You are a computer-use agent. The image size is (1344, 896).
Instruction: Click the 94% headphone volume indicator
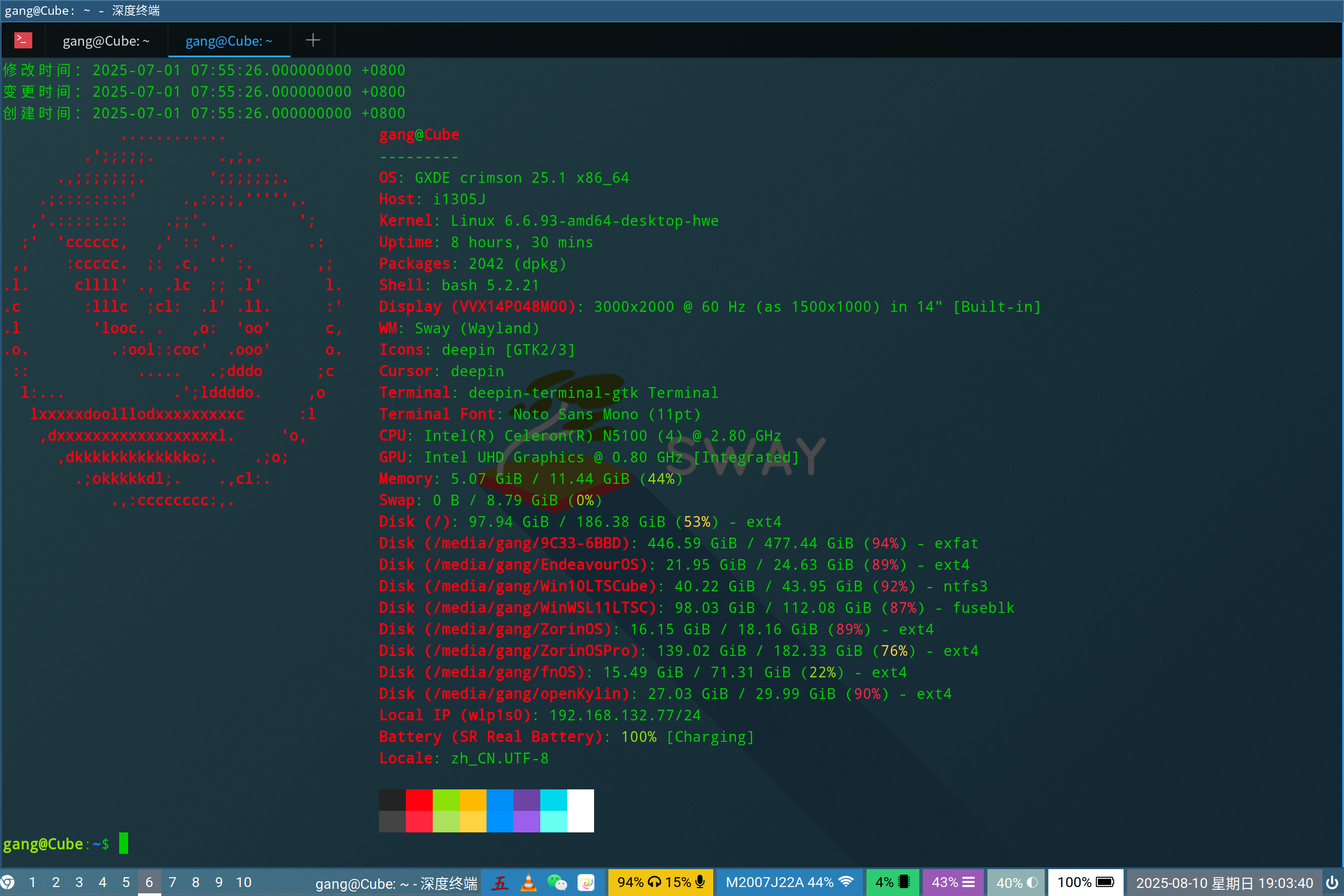(x=639, y=882)
